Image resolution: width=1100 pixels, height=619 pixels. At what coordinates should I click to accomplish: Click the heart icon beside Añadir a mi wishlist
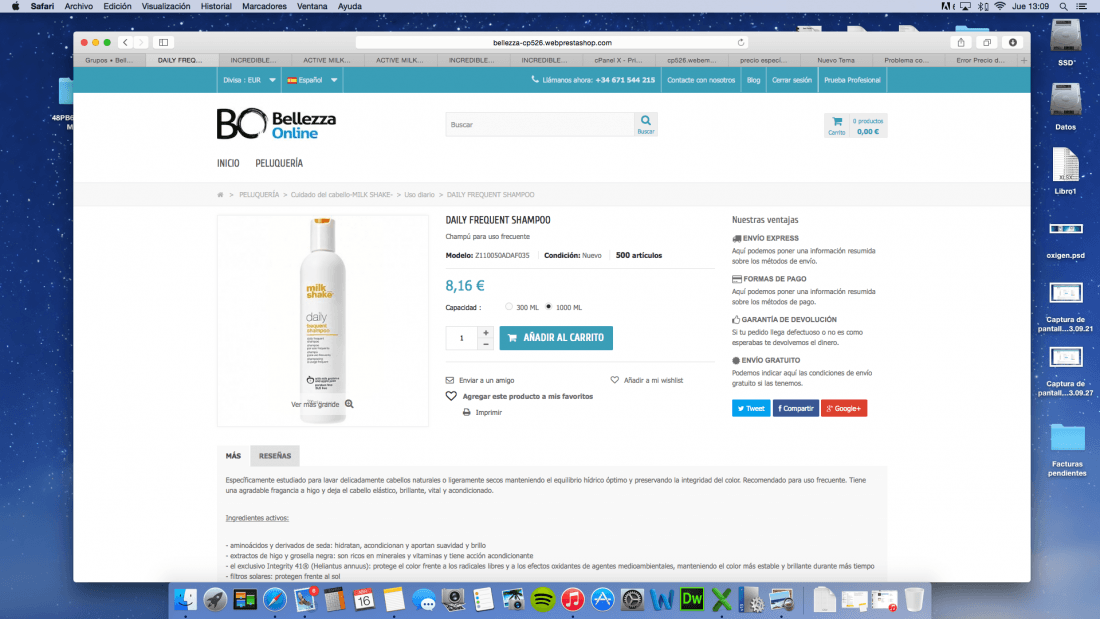point(615,380)
